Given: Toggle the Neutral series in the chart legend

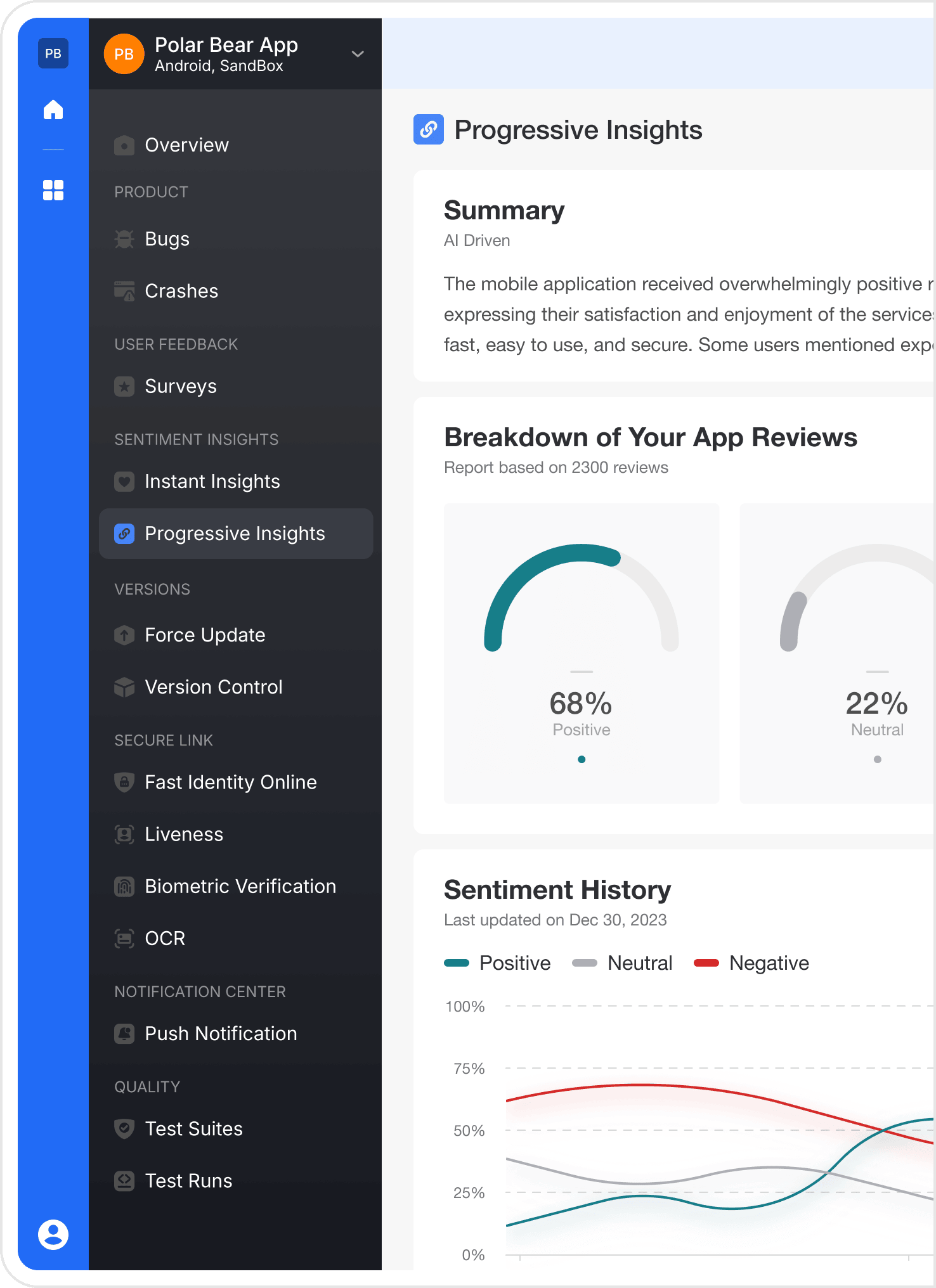Looking at the screenshot, I should pos(622,963).
